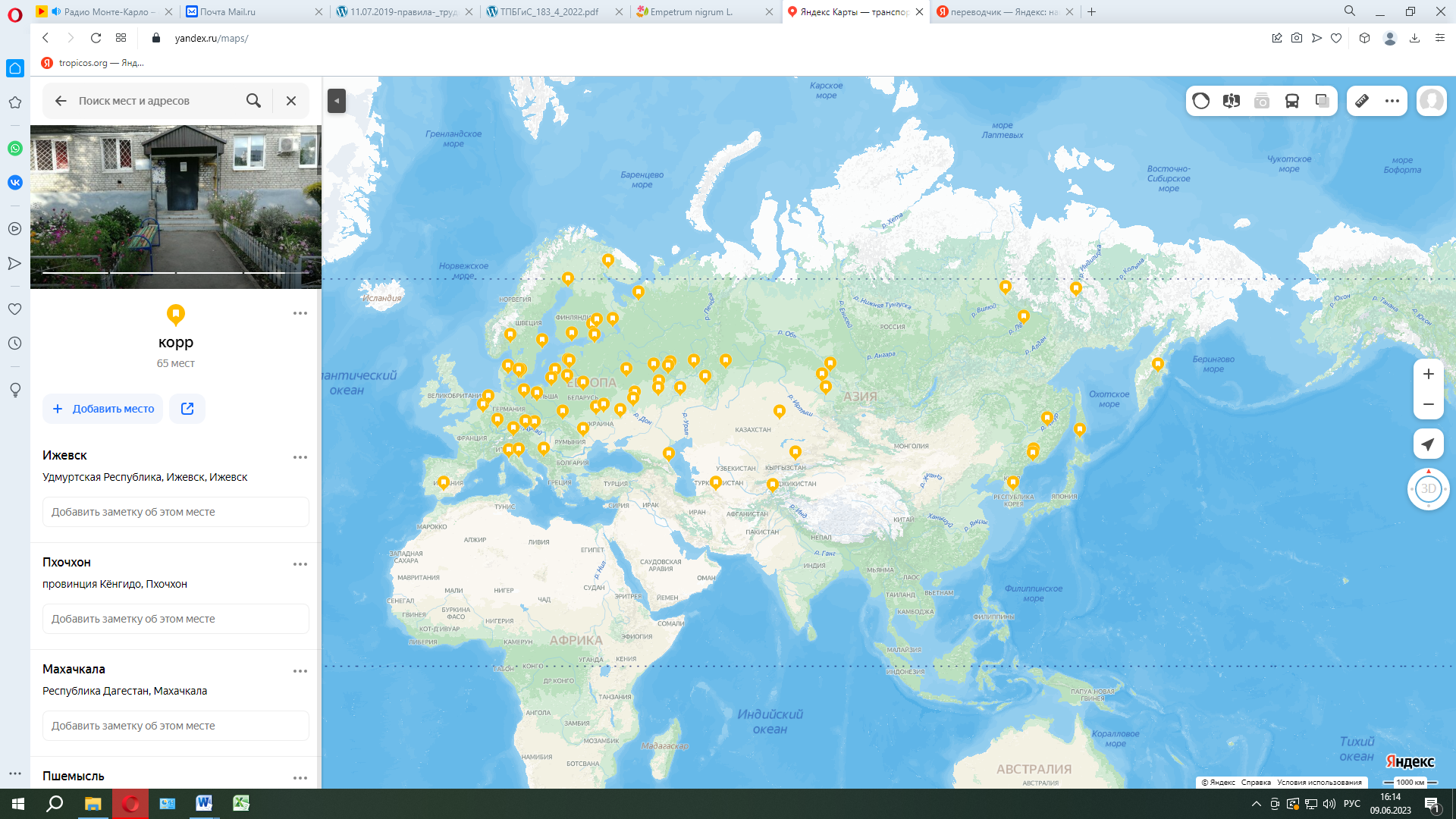Add a note field under Пхочхон
This screenshot has height=819, width=1456.
(176, 619)
